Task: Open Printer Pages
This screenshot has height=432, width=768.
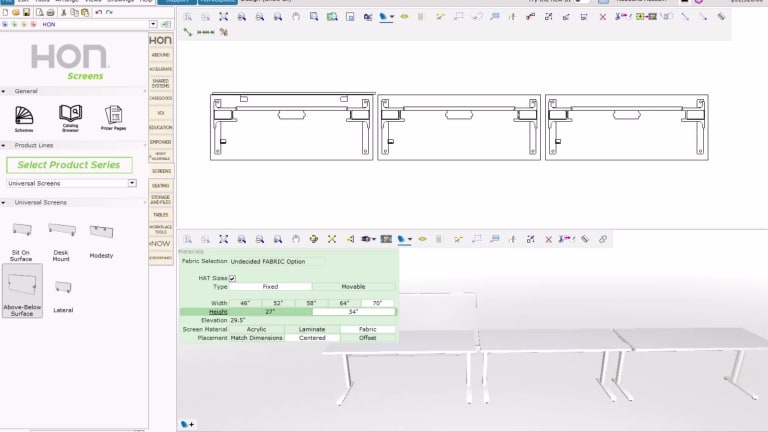Action: (x=113, y=118)
